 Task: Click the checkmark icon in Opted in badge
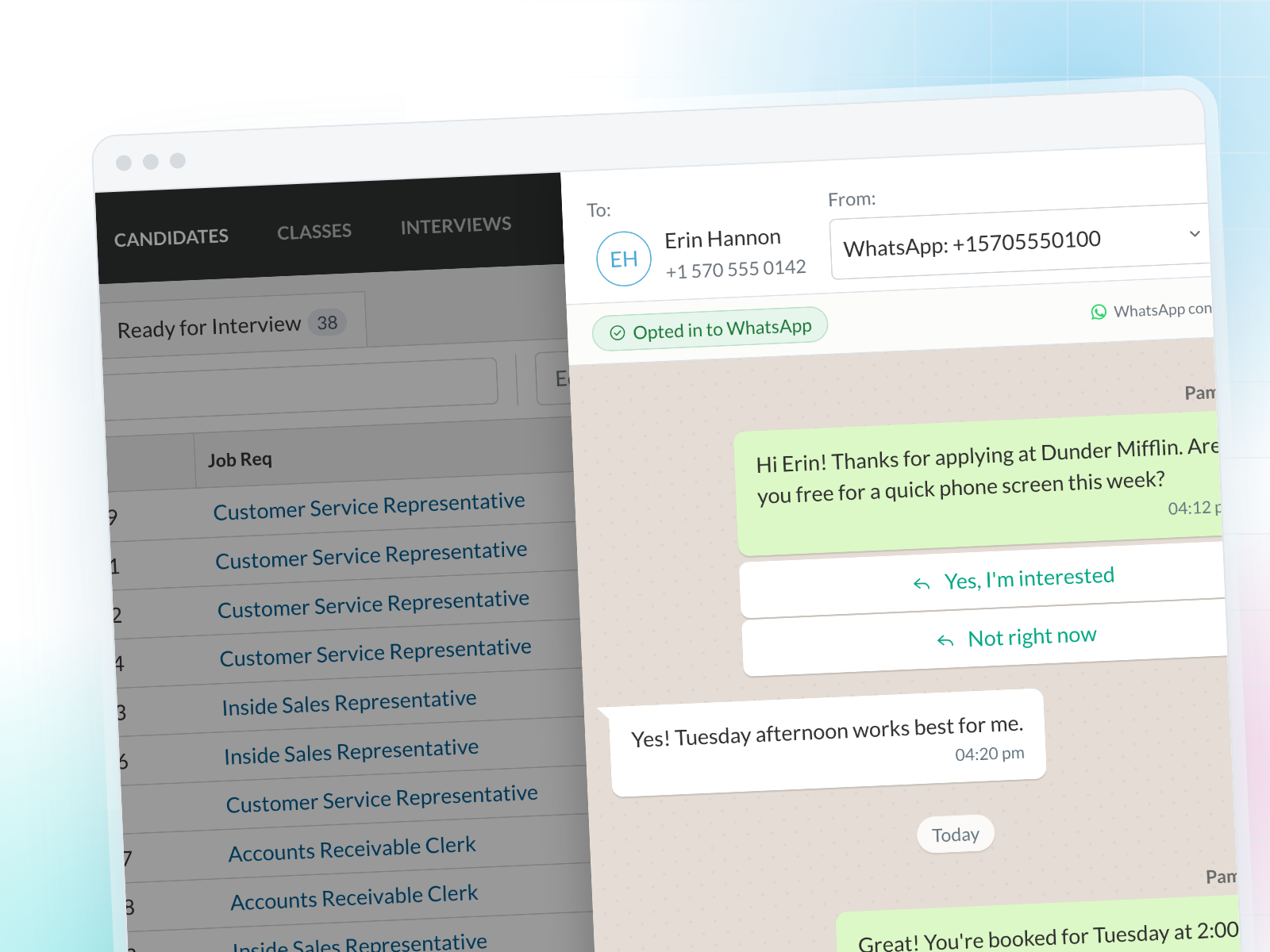pyautogui.click(x=617, y=333)
